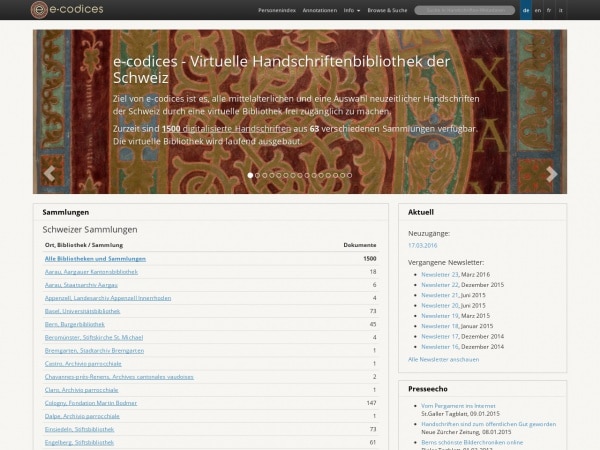The width and height of the screenshot is (600, 450).
Task: Focus the manuscript search field
Action: coord(465,10)
